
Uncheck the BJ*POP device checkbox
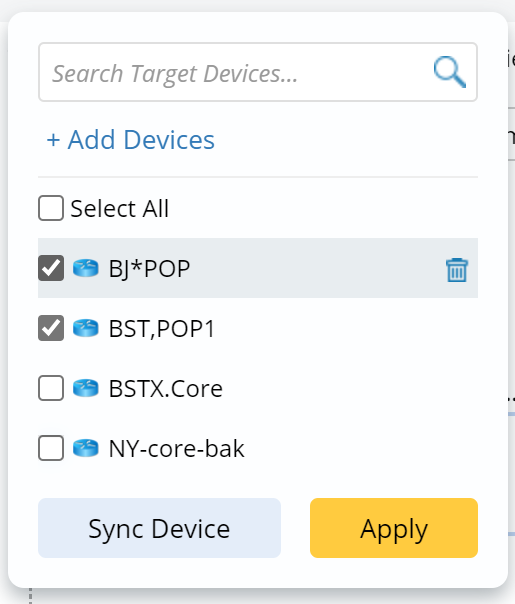pos(51,268)
